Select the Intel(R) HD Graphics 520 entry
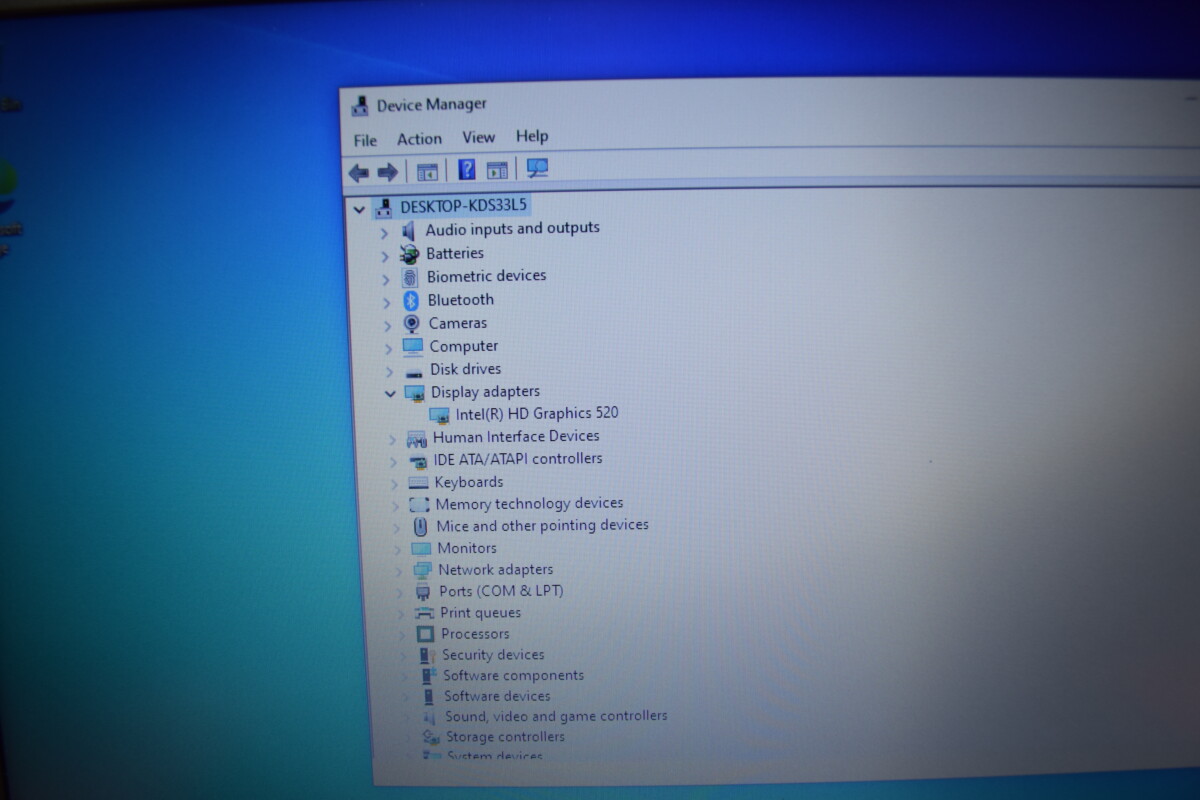The height and width of the screenshot is (800, 1200). pos(537,413)
